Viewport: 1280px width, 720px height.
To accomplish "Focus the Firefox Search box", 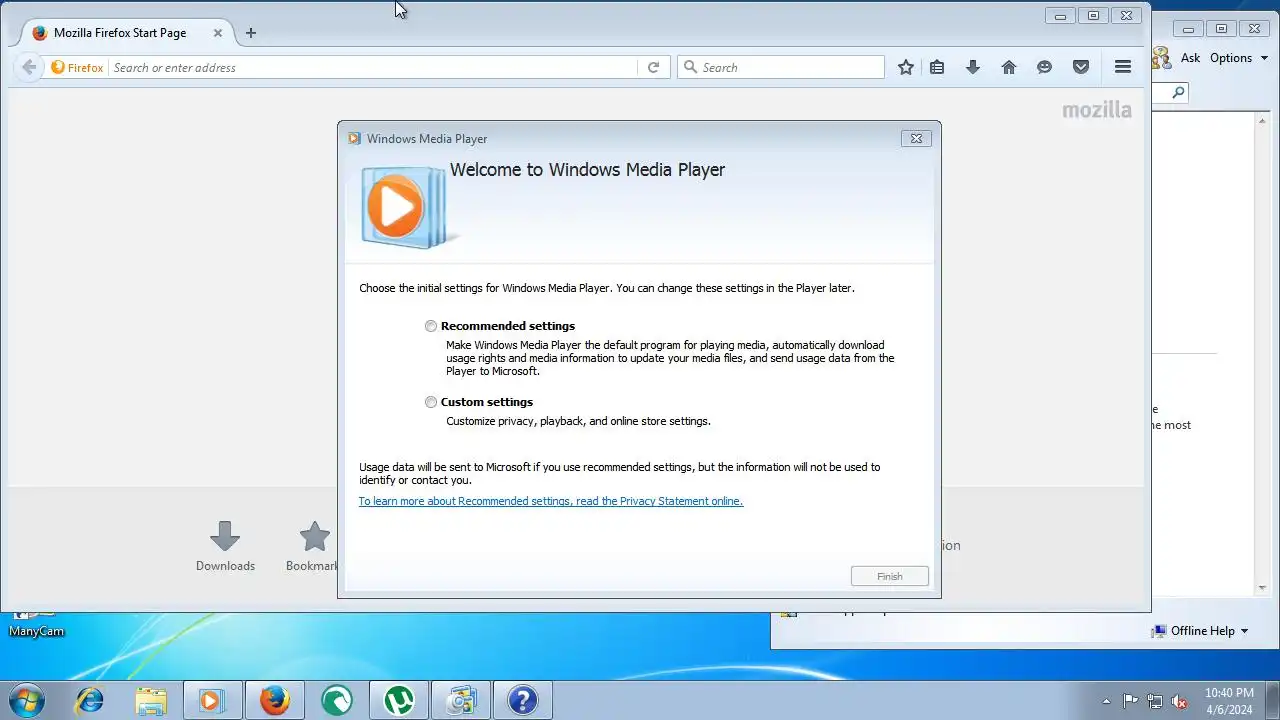I will pyautogui.click(x=781, y=67).
